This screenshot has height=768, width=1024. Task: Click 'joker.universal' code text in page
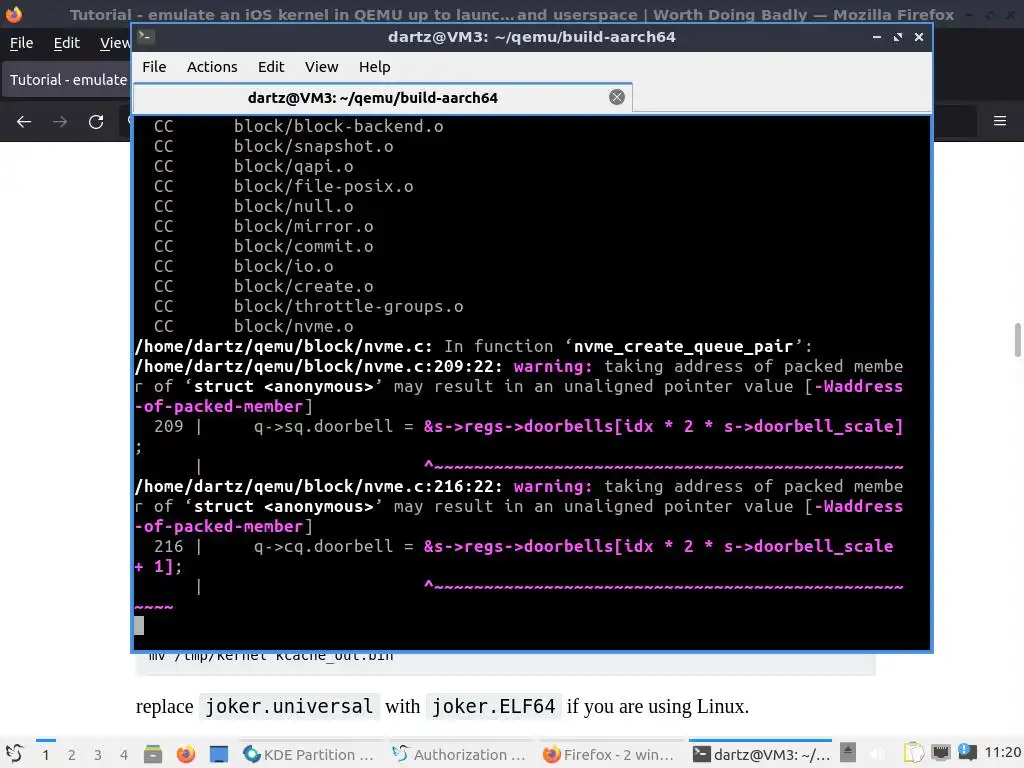point(289,706)
